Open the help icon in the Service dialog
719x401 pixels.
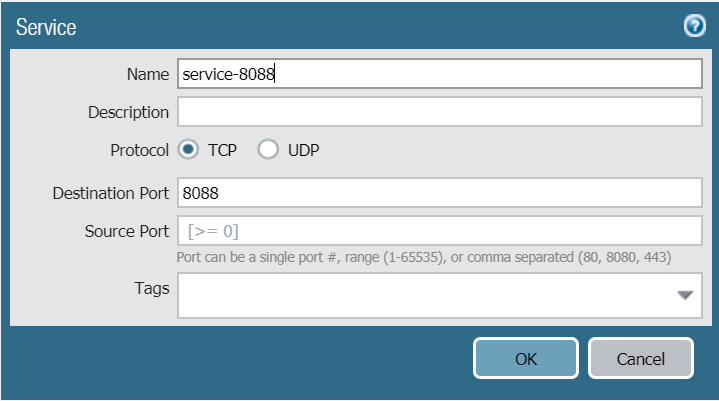click(x=695, y=27)
